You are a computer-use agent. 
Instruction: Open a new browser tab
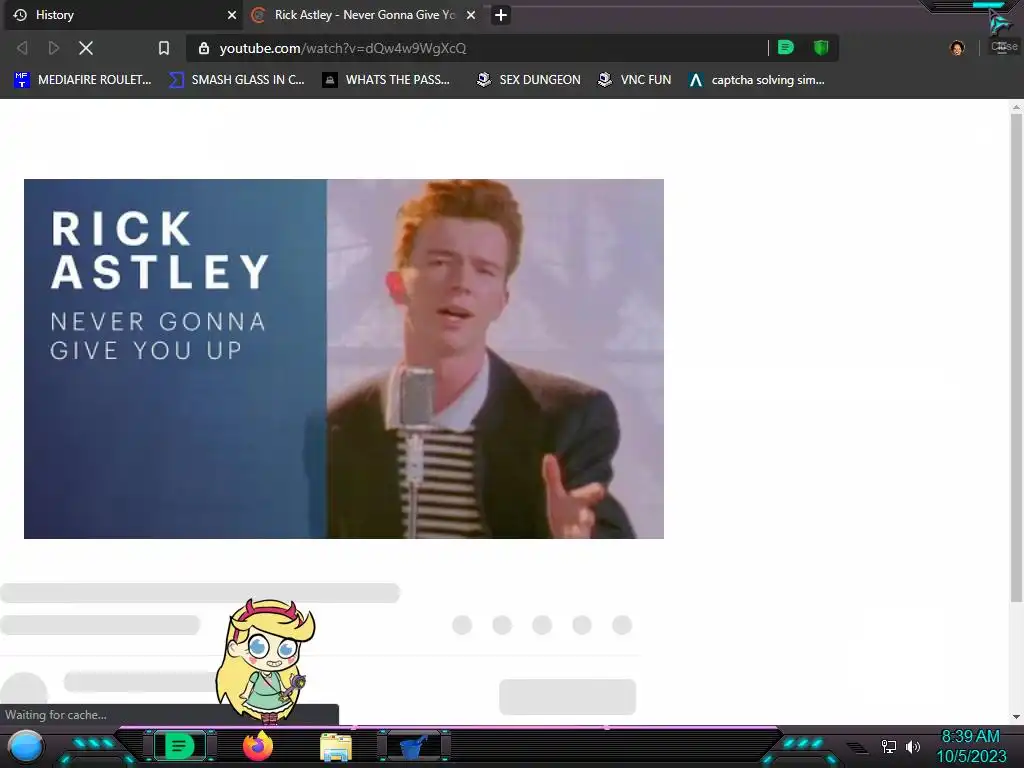tap(501, 15)
